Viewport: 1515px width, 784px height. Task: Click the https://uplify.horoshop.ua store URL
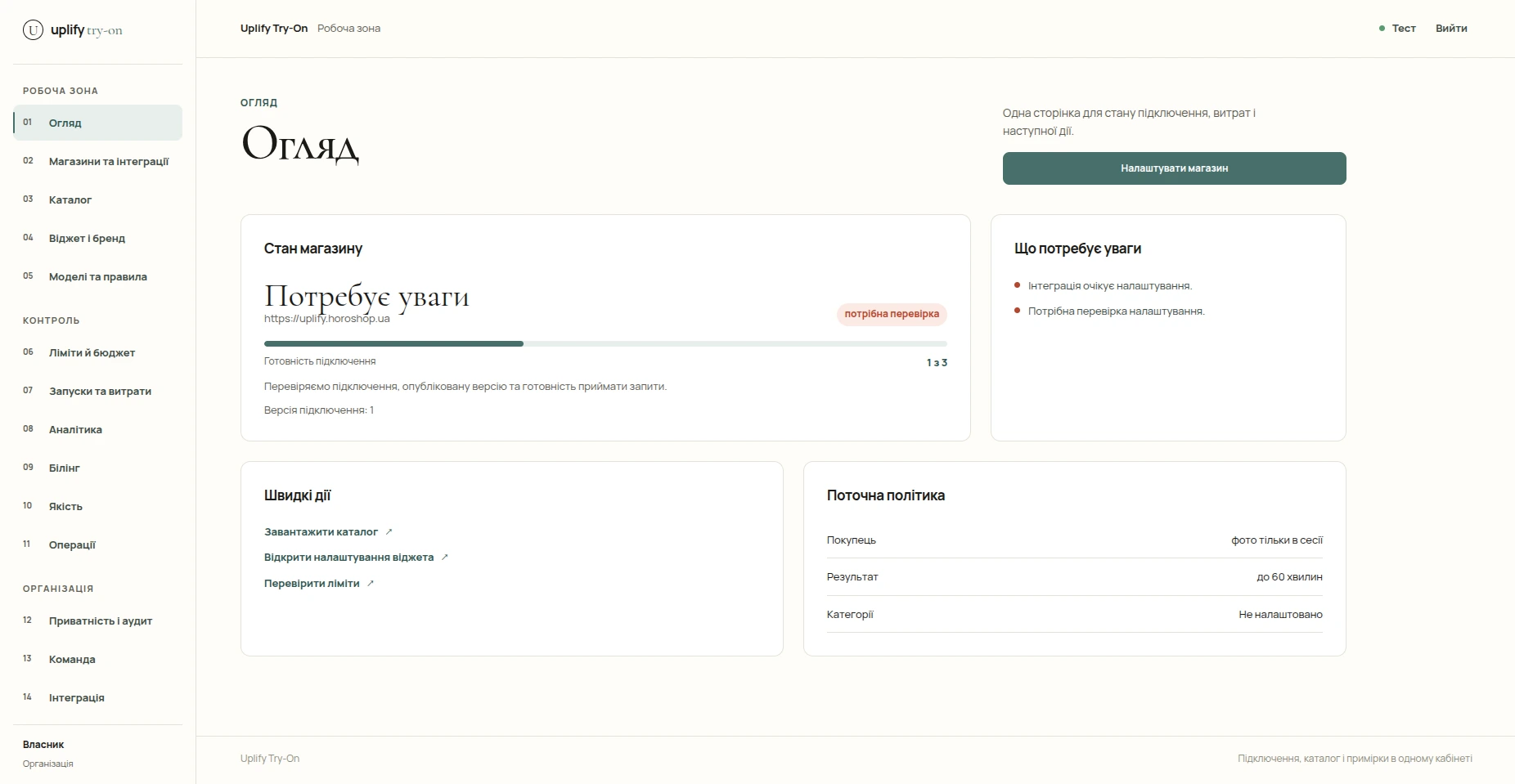coord(326,319)
